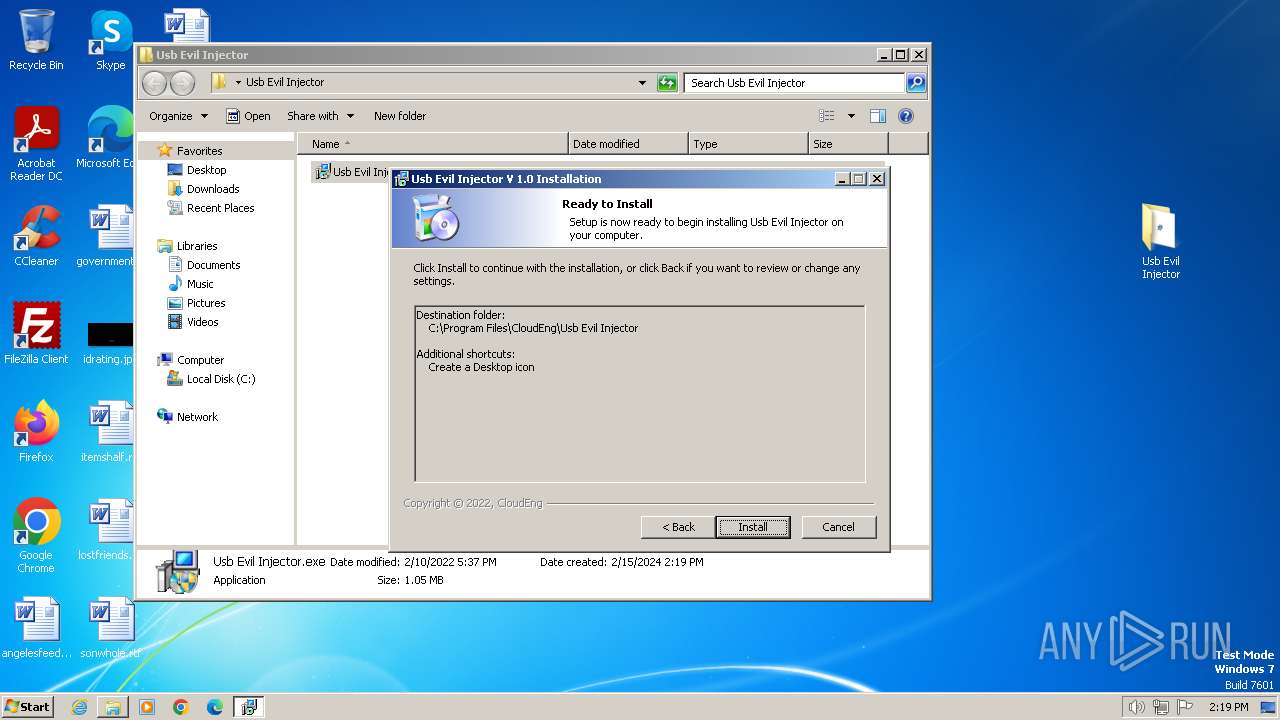
Task: Open Windows Explorer taskbar icon
Action: coord(113,707)
